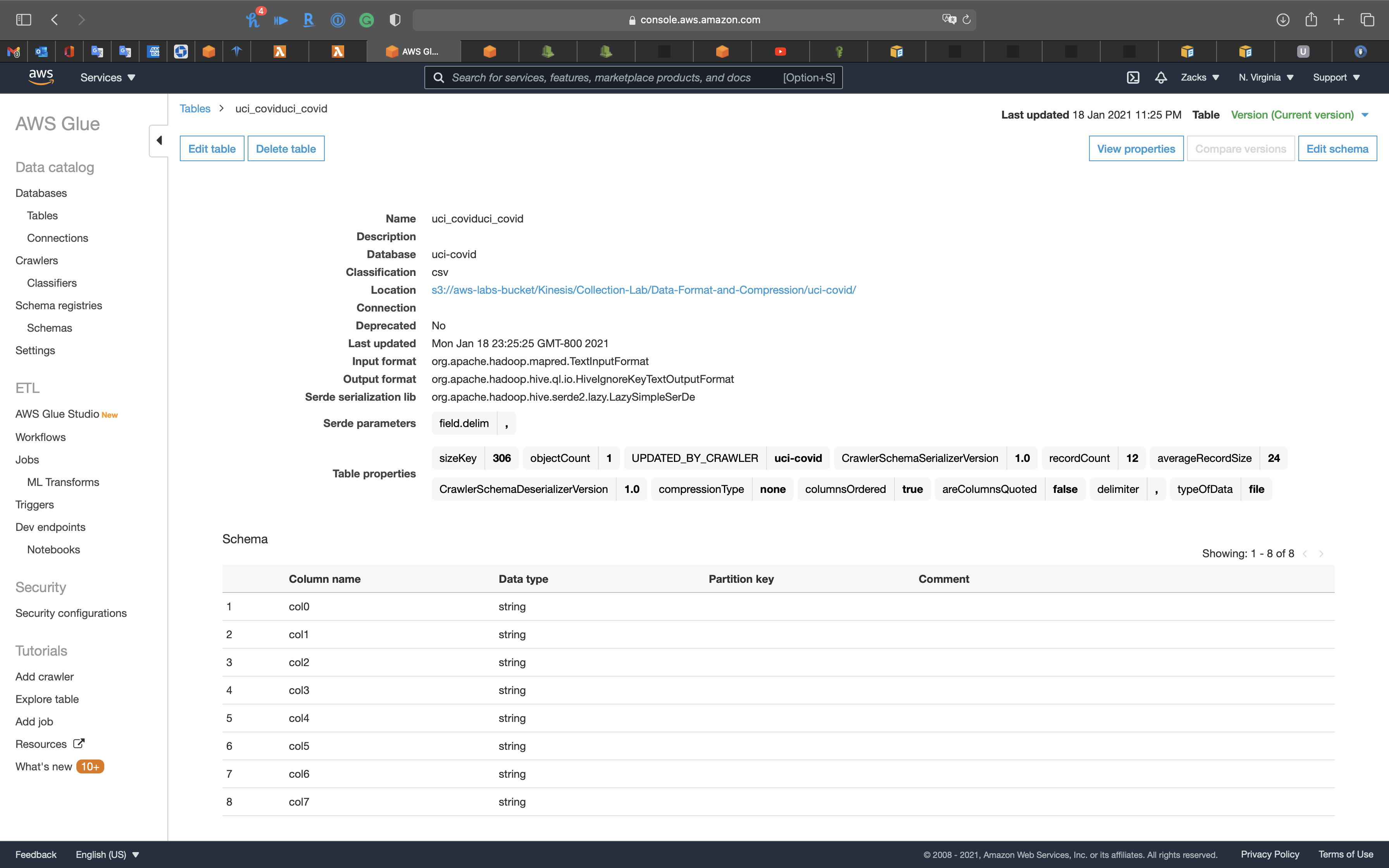Viewport: 1389px width, 868px height.
Task: Click the AWS logo home icon
Action: tap(41, 77)
